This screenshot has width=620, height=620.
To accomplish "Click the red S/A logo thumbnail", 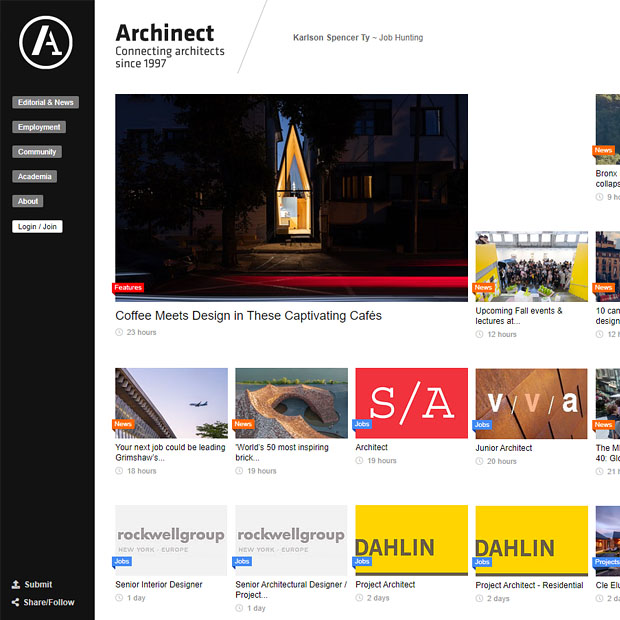I will (x=412, y=403).
